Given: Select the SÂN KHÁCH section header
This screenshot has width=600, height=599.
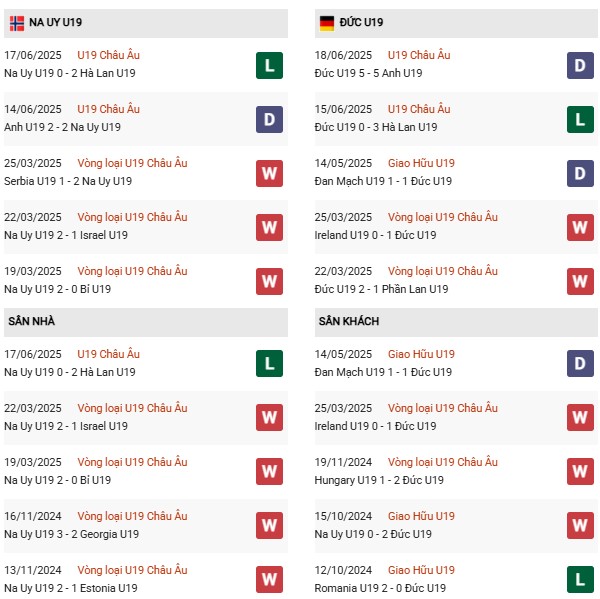Looking at the screenshot, I should 456,322.
